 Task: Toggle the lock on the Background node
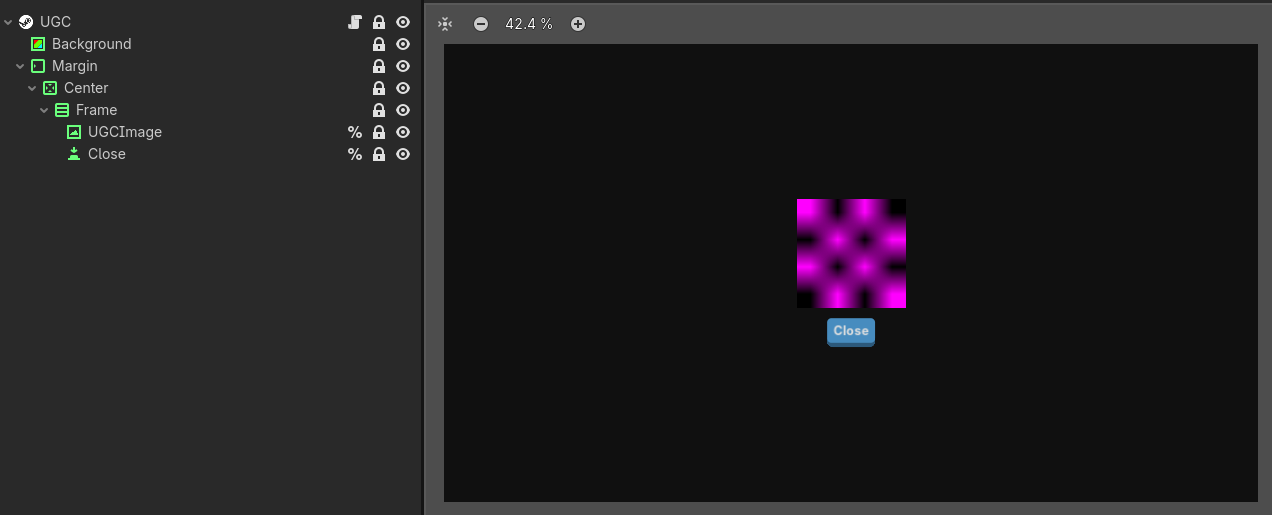[x=379, y=44]
